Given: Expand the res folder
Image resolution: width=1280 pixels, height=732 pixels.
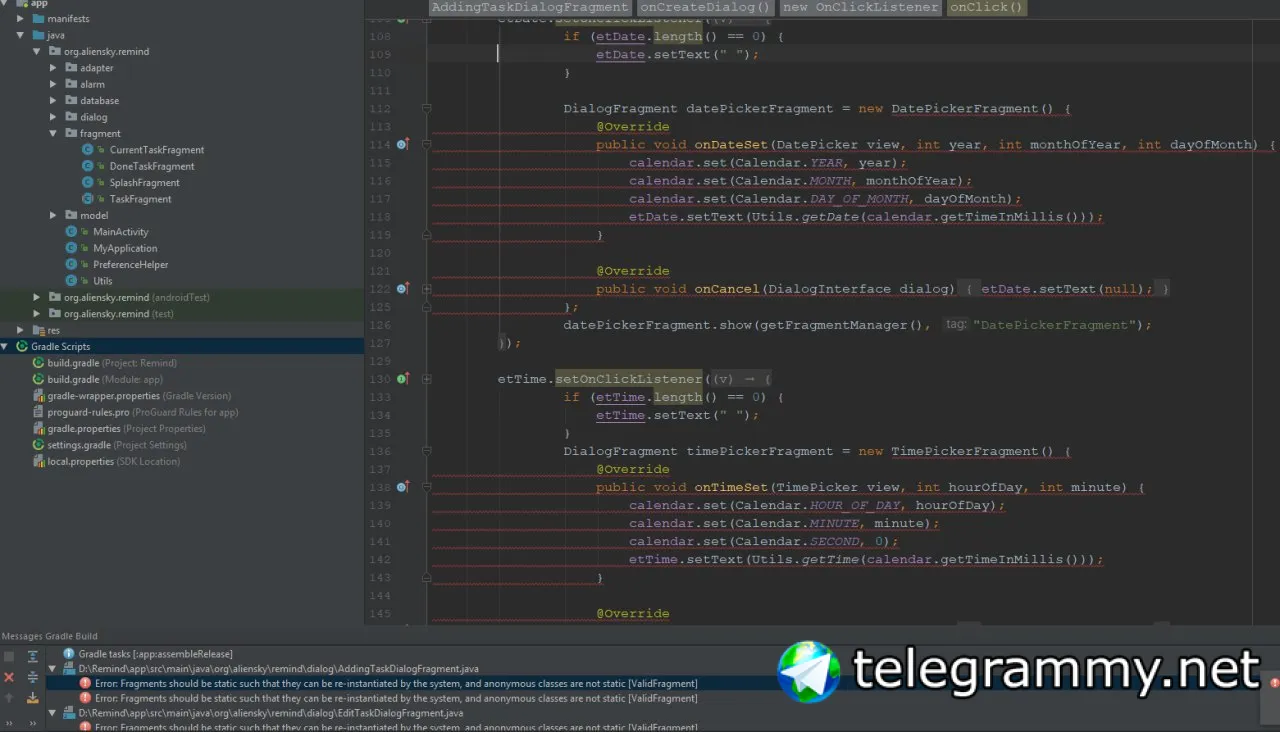Looking at the screenshot, I should [21, 330].
